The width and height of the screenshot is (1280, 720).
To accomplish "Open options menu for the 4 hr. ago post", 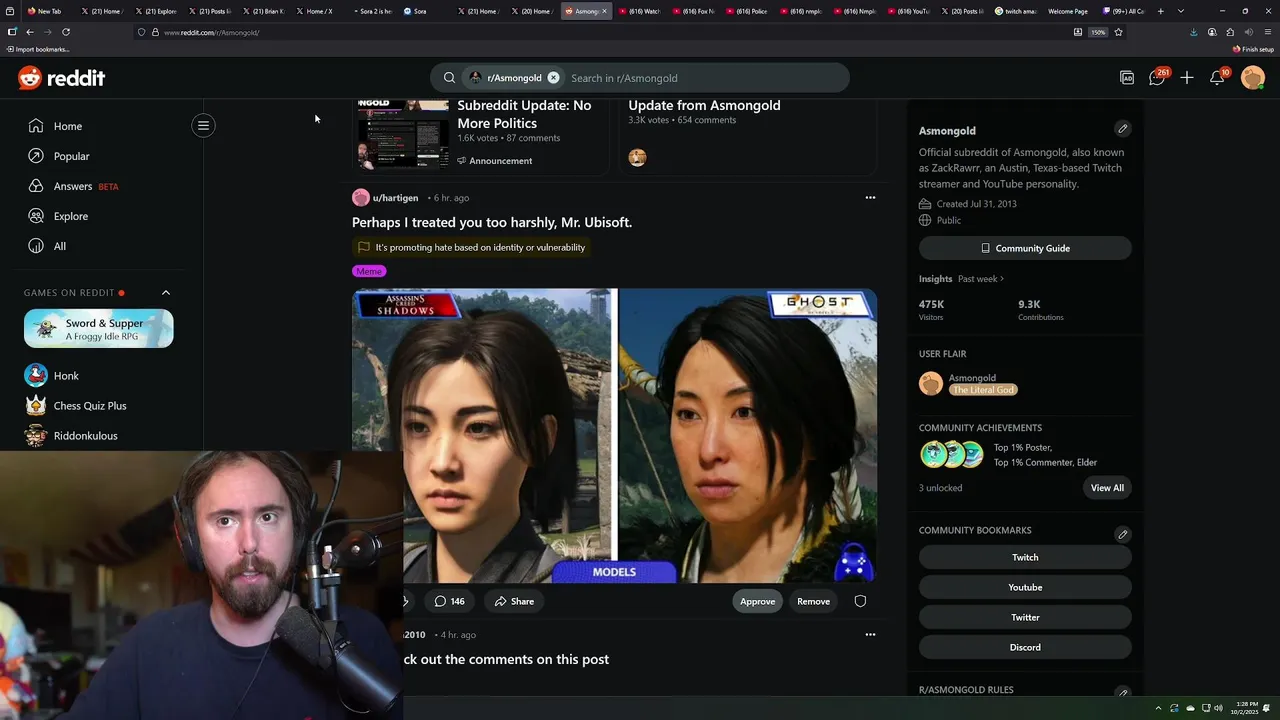I will [870, 635].
